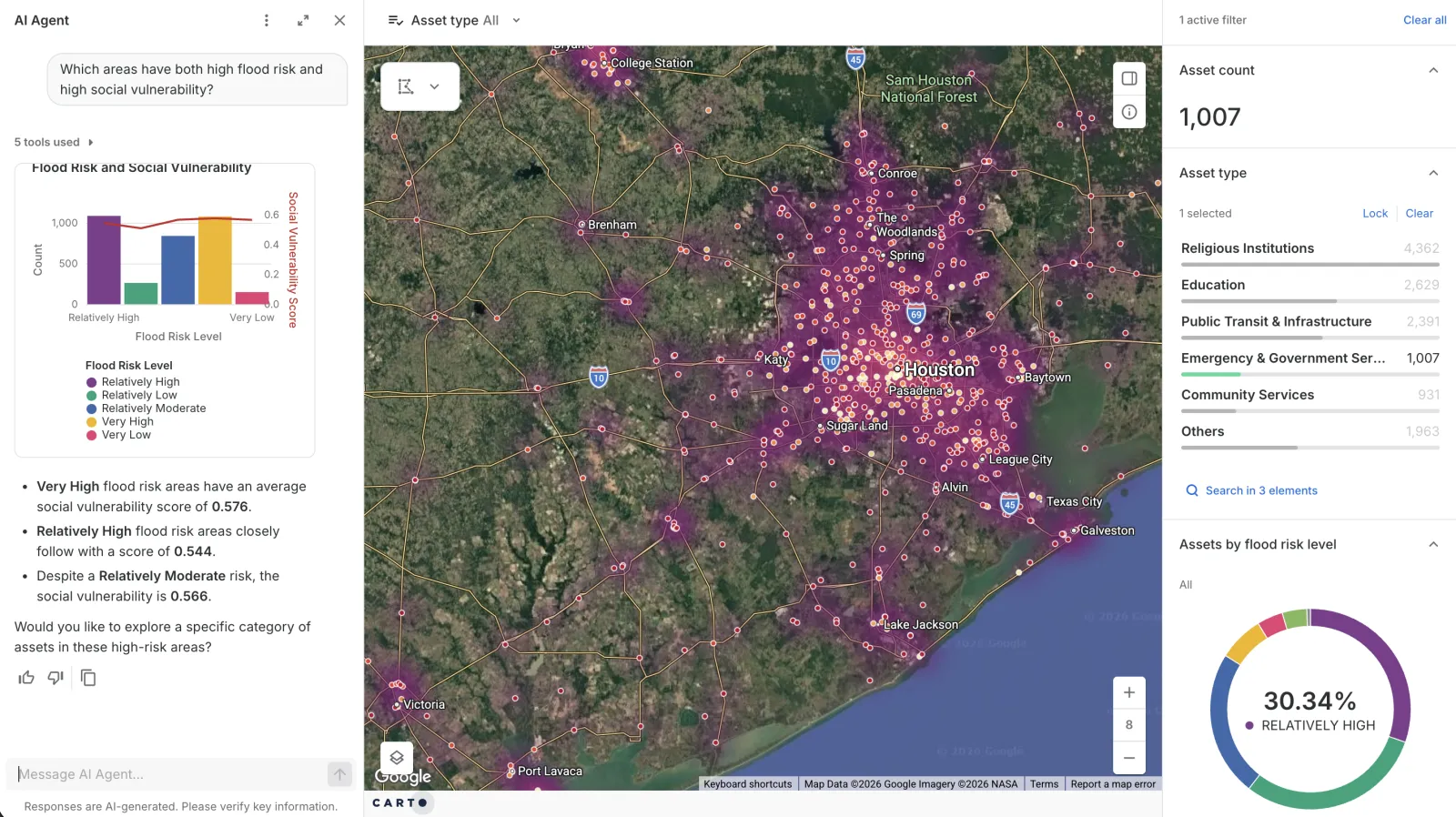
Task: Select the Religious Institutions category
Action: (x=1309, y=253)
